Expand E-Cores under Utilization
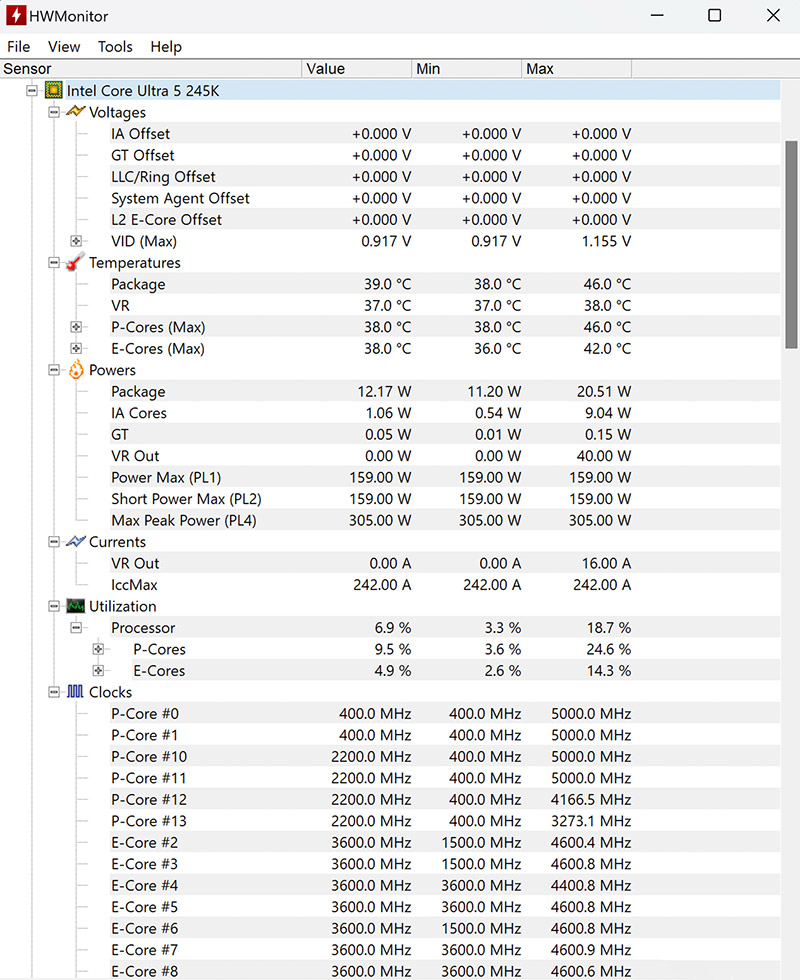The width and height of the screenshot is (800, 980). tap(98, 671)
